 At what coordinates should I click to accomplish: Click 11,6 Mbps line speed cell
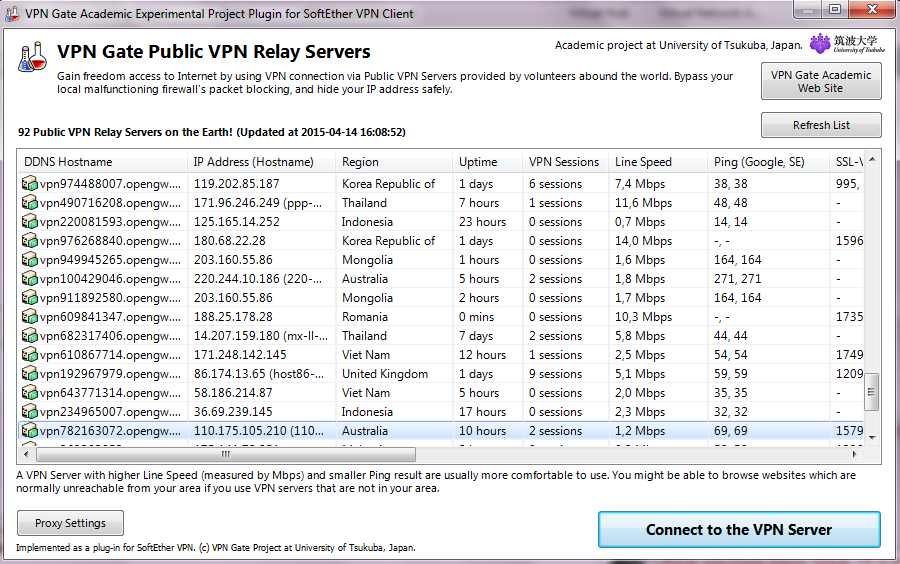(643, 203)
